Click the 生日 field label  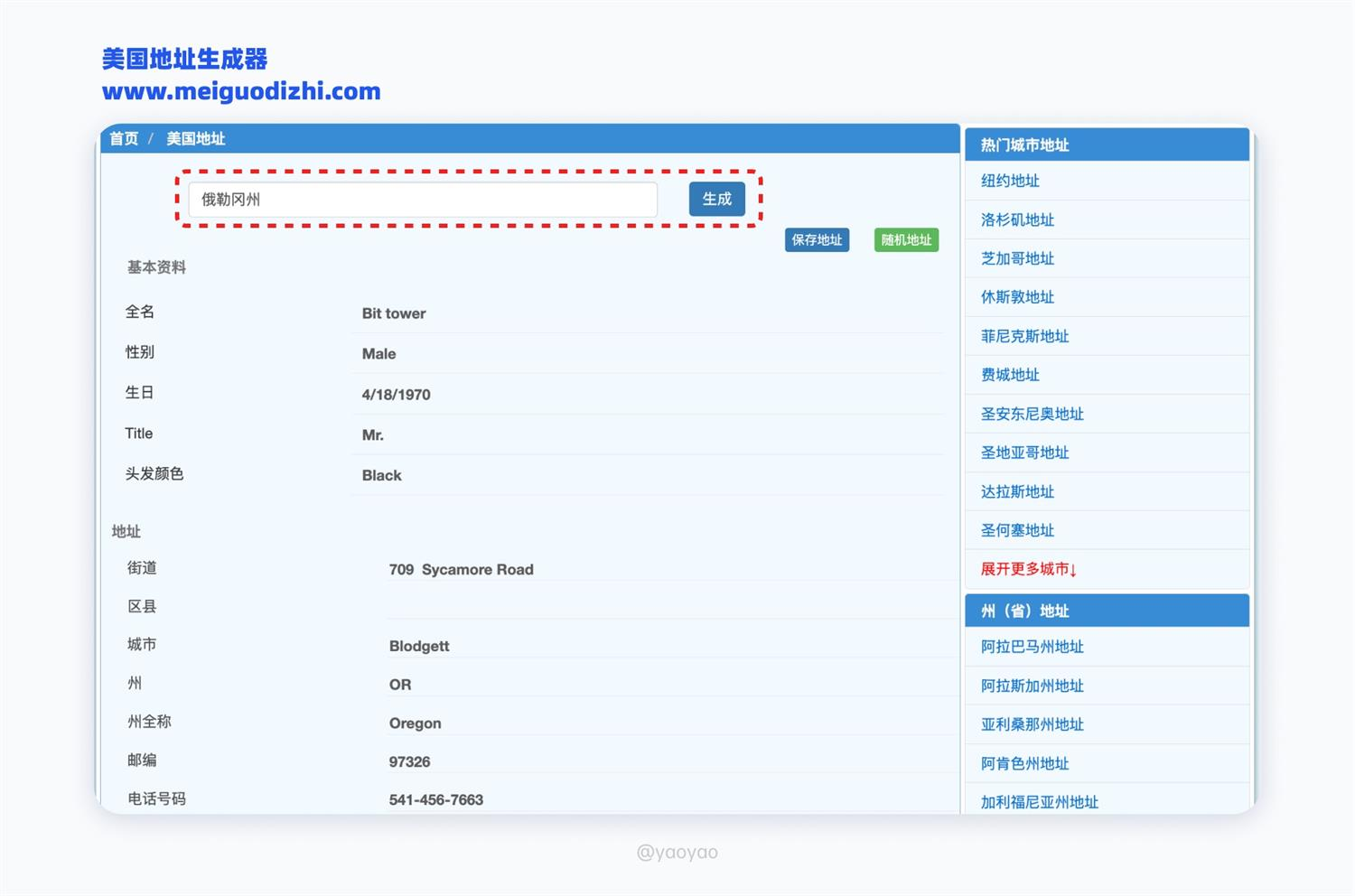click(x=139, y=392)
